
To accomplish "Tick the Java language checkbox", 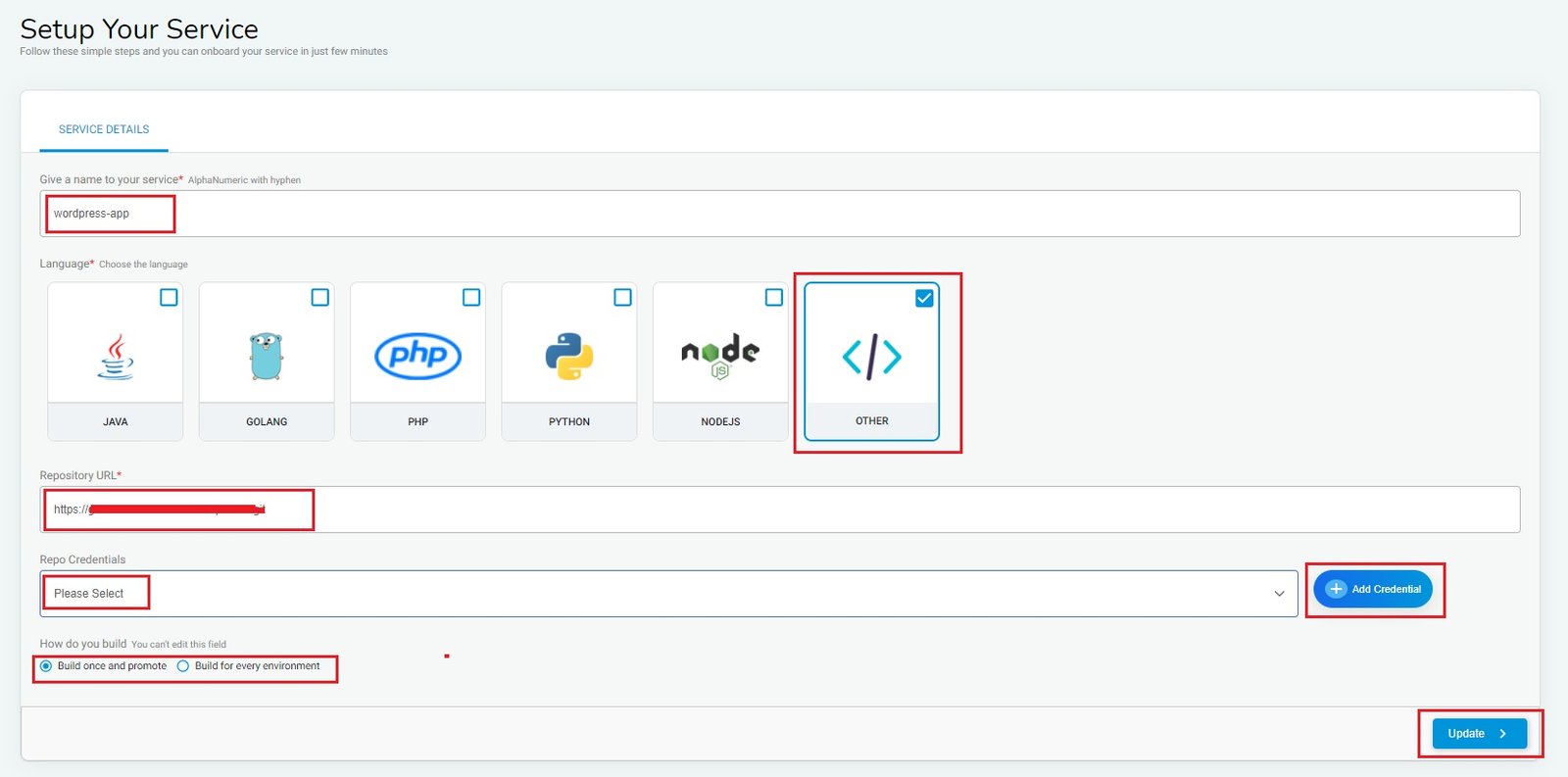I will click(169, 297).
